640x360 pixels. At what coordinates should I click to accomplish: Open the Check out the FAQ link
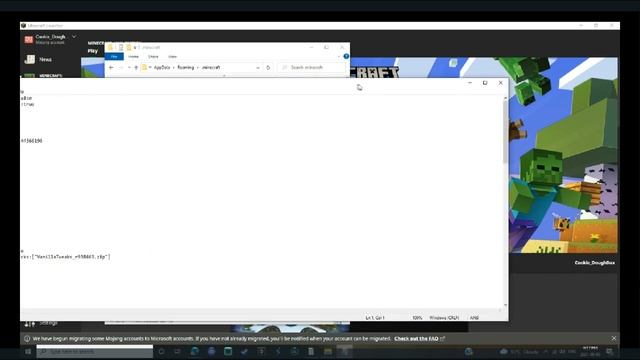pyautogui.click(x=416, y=338)
